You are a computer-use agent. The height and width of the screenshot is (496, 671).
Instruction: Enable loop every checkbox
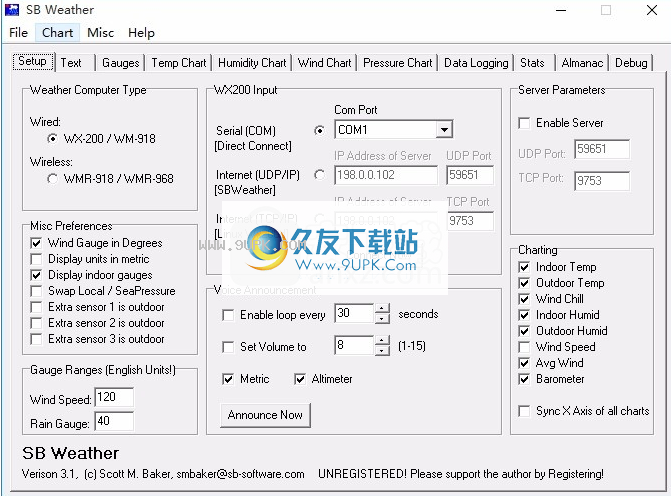click(x=228, y=315)
